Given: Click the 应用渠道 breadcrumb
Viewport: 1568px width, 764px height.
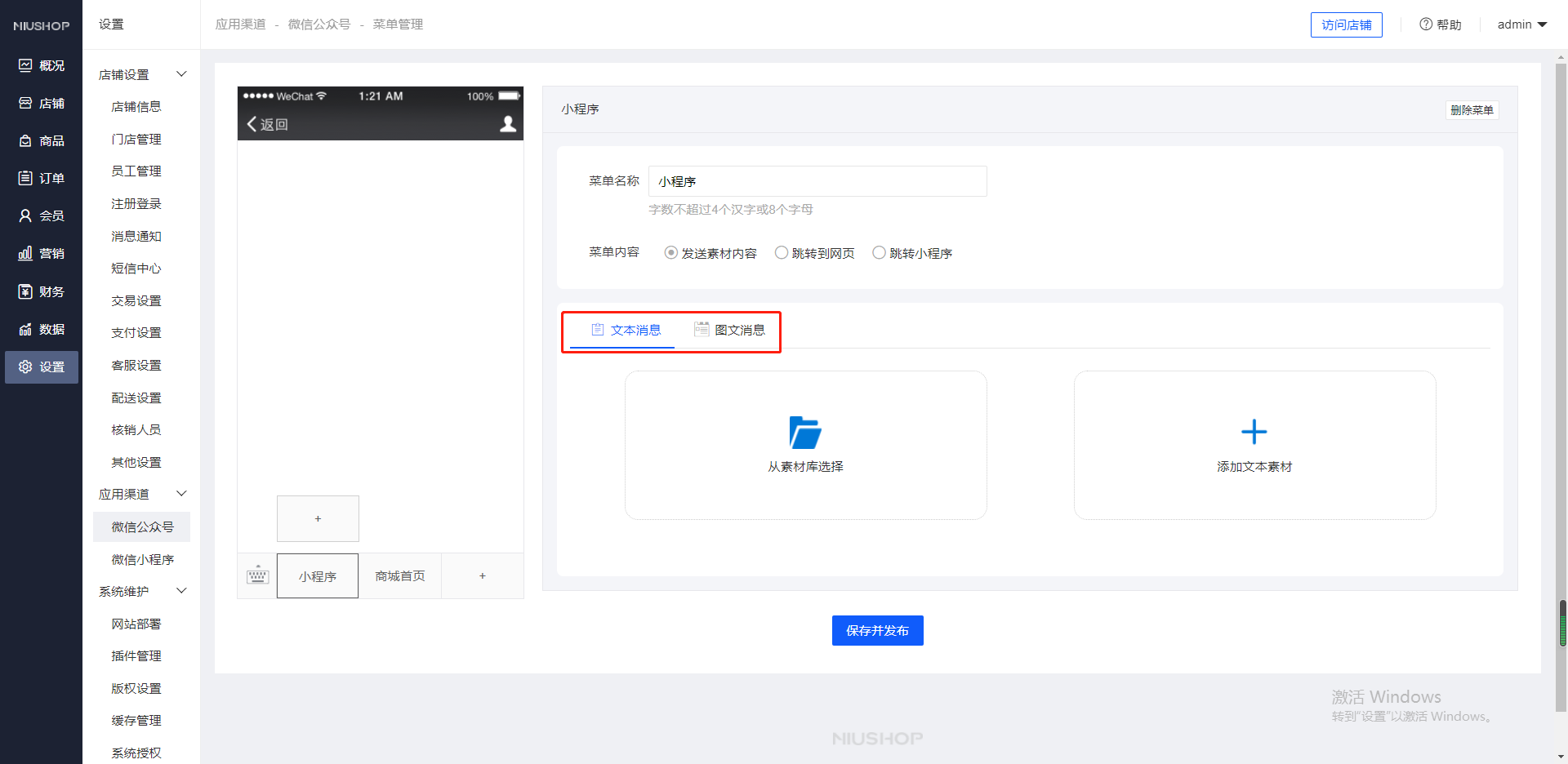Looking at the screenshot, I should 241,24.
